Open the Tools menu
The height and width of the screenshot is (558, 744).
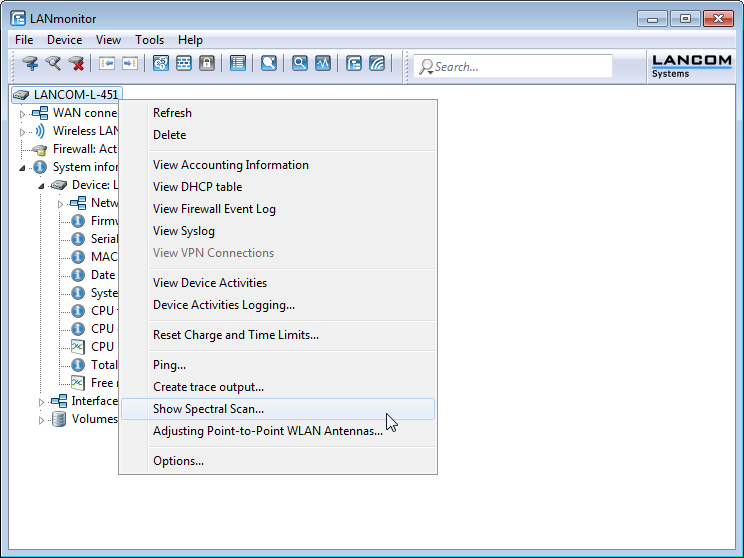[x=150, y=40]
